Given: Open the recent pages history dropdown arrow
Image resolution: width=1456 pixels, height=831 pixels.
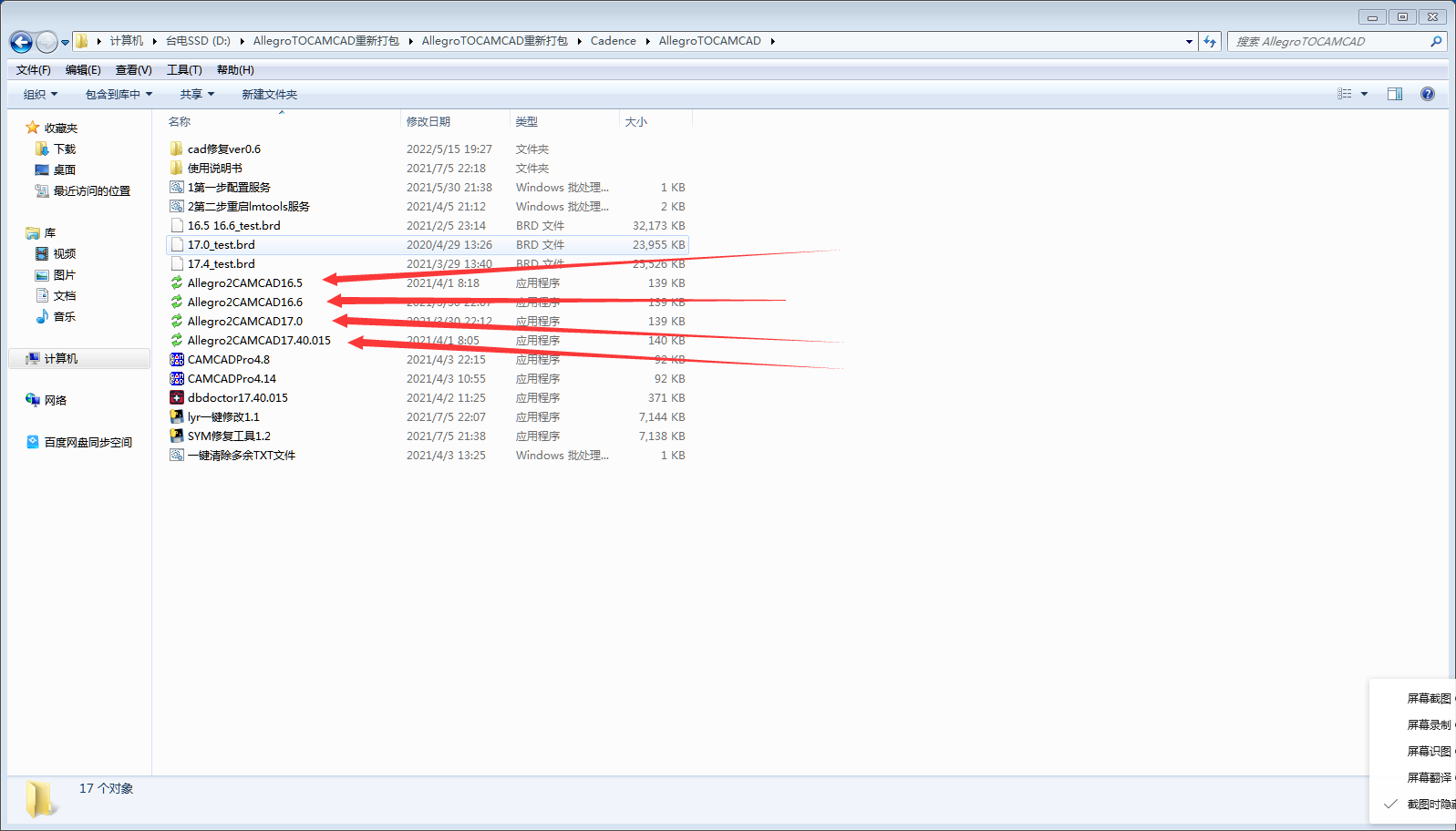Looking at the screenshot, I should [65, 43].
